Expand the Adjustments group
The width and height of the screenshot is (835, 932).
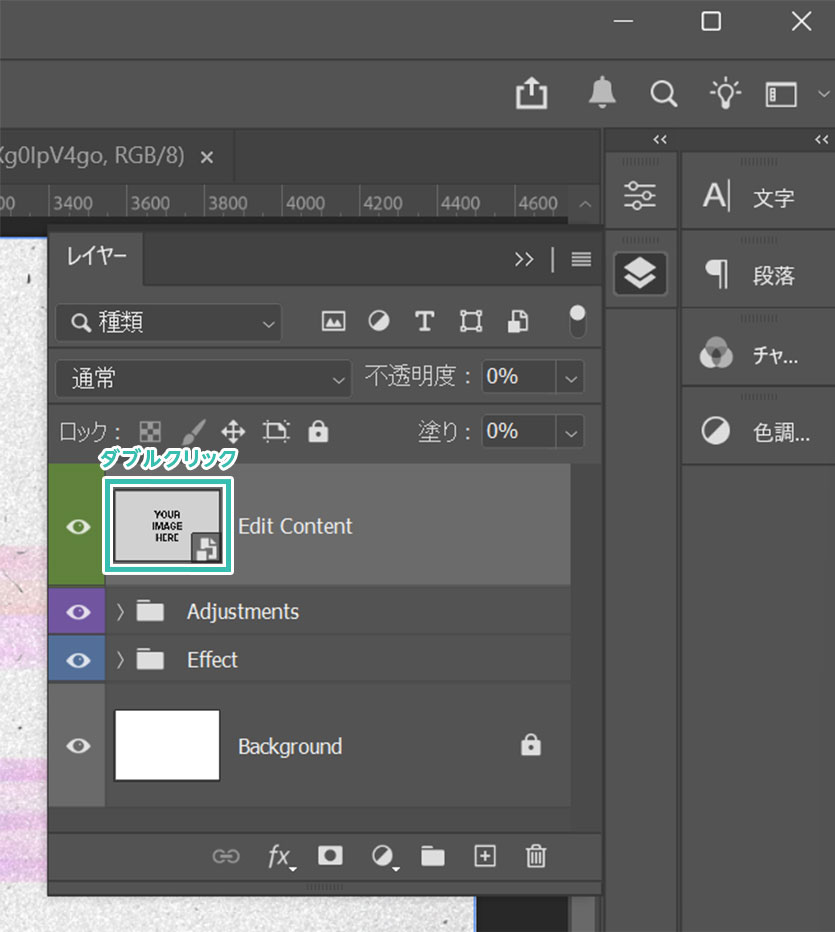point(121,611)
